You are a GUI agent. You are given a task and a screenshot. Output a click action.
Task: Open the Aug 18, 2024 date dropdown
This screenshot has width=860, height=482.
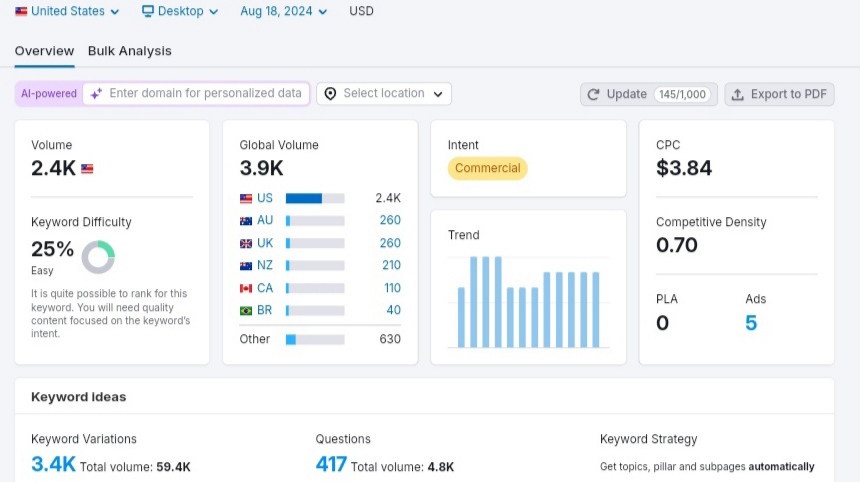(284, 11)
